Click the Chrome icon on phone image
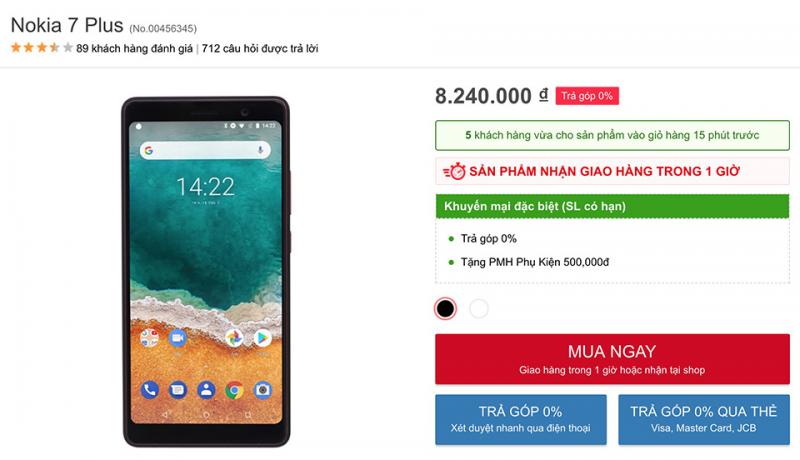Image resolution: width=800 pixels, height=460 pixels. point(234,391)
